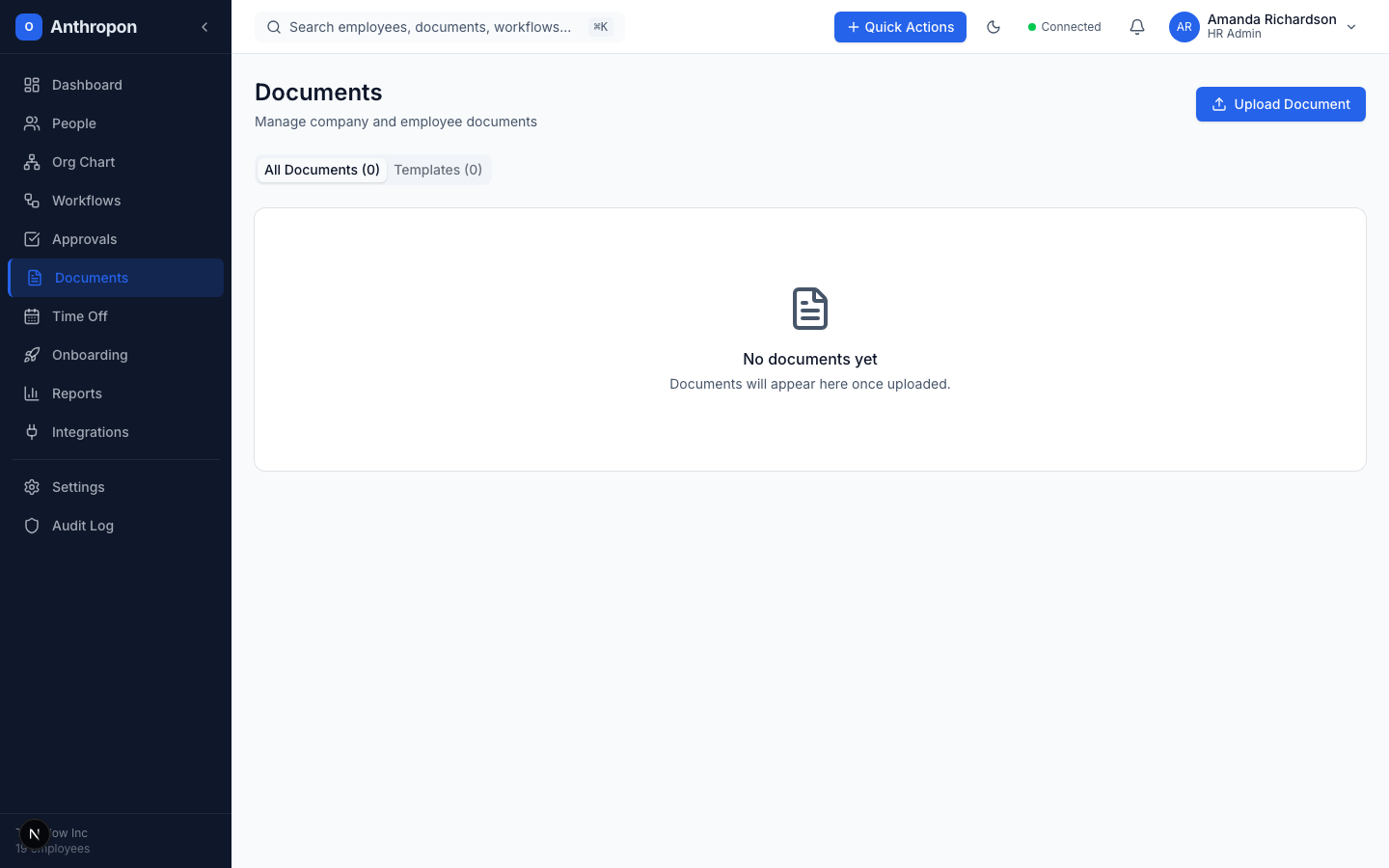Open the notifications bell
The image size is (1389, 868).
click(1137, 27)
